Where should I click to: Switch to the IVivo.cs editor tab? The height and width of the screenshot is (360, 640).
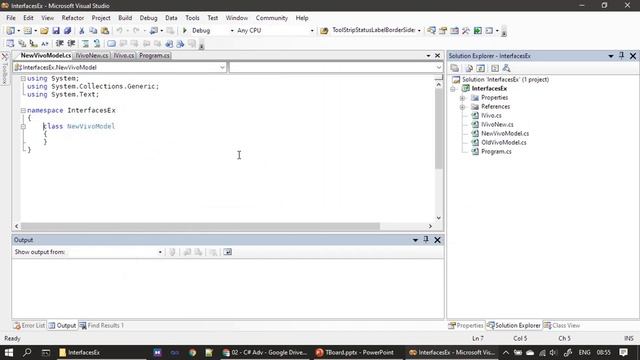click(124, 56)
